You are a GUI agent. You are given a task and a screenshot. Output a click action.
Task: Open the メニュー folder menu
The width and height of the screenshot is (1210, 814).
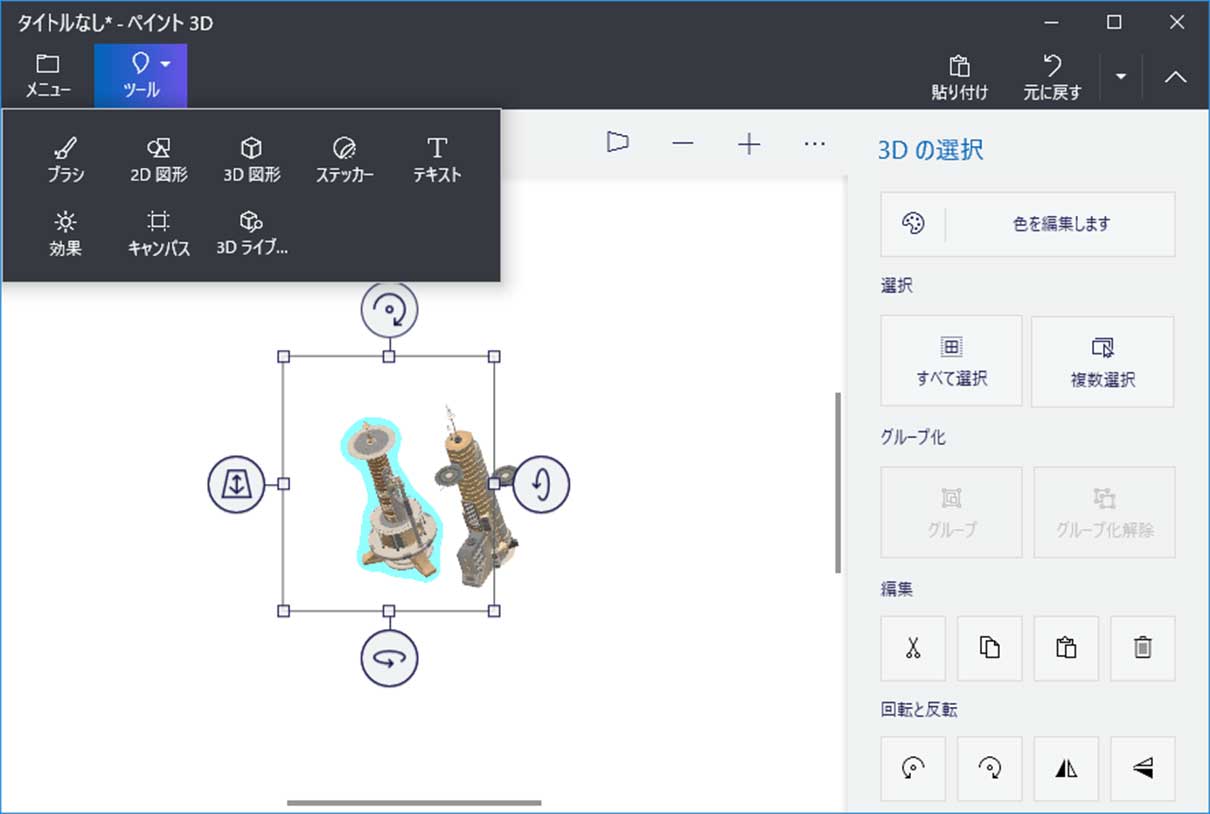[x=47, y=76]
